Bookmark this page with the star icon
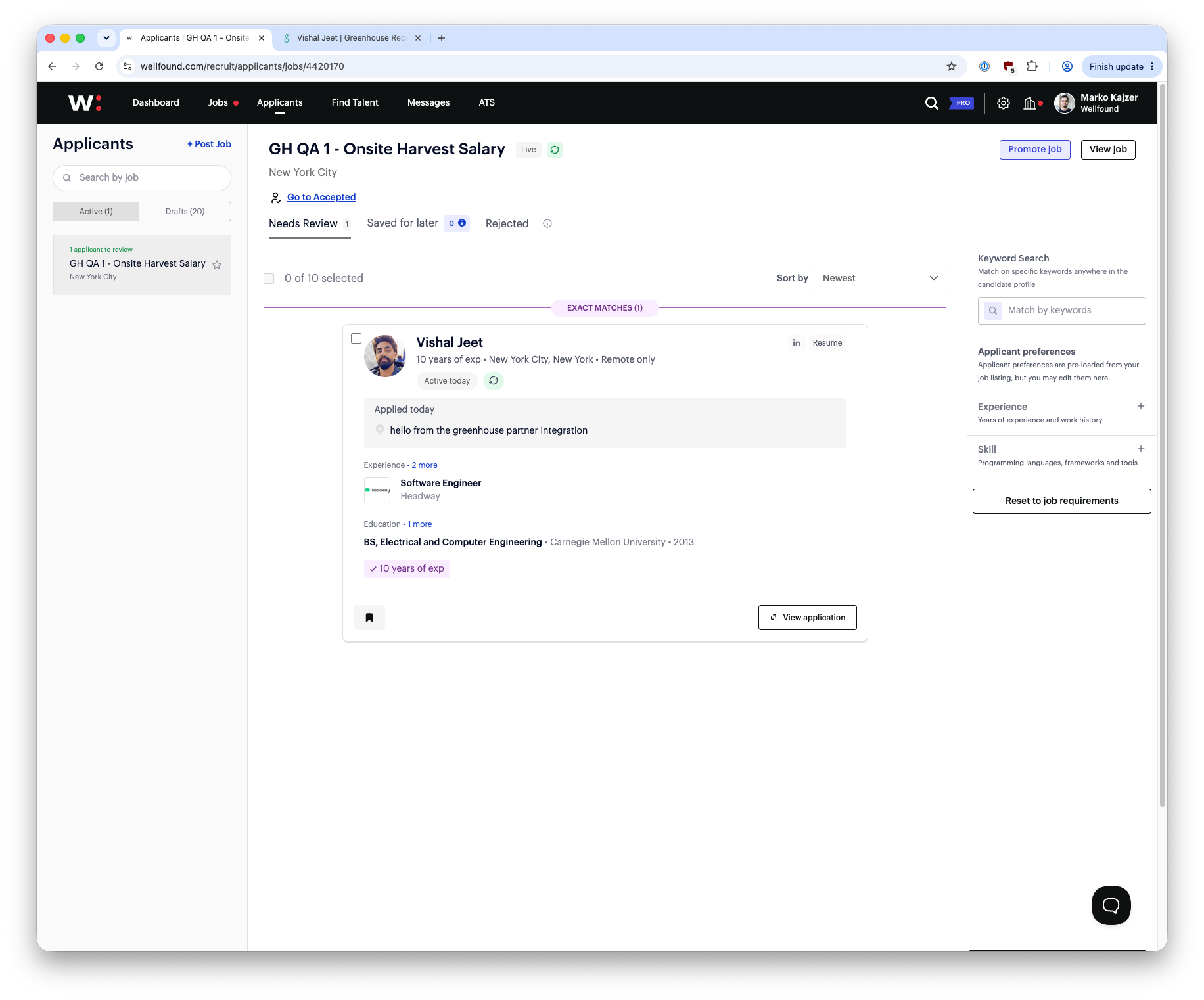This screenshot has width=1204, height=1000. [952, 66]
